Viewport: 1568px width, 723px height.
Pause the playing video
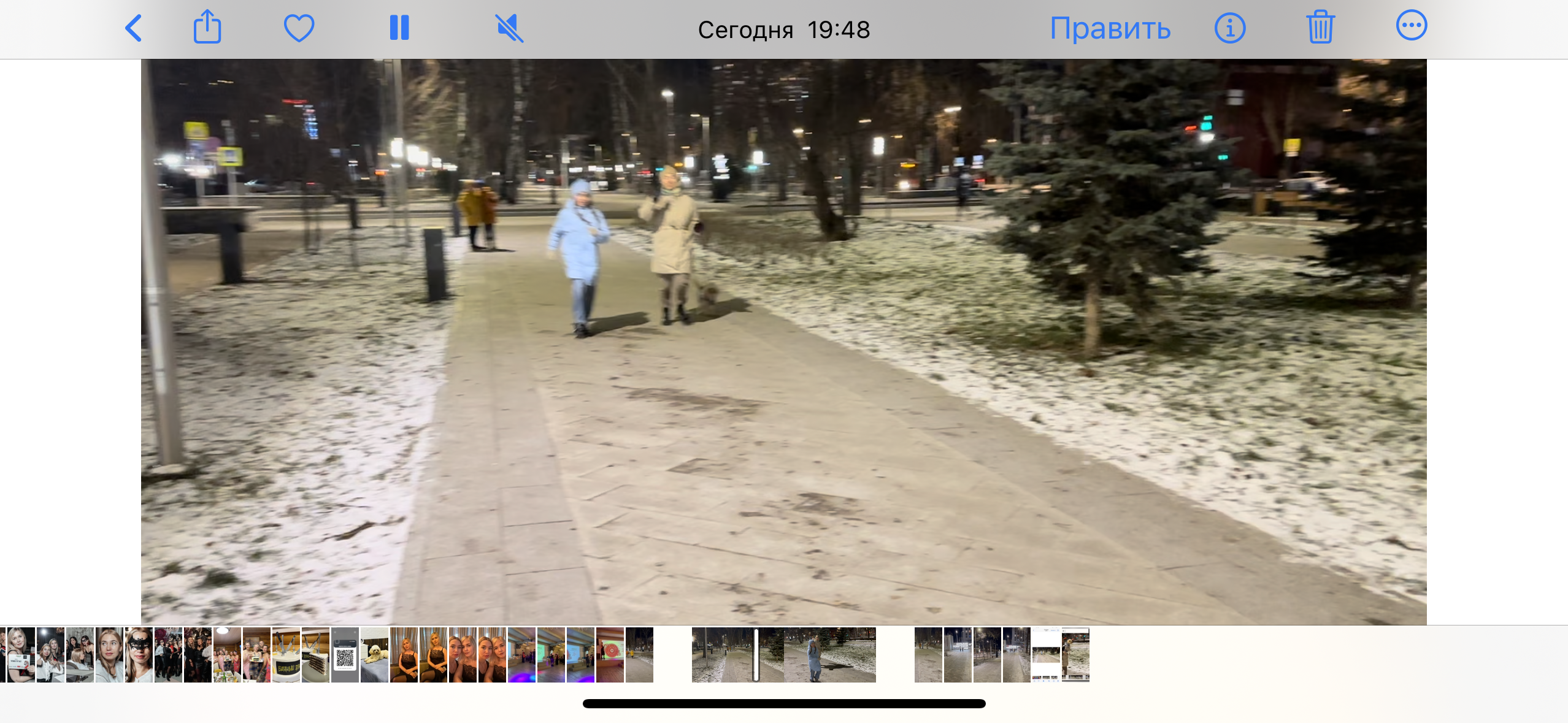(399, 28)
